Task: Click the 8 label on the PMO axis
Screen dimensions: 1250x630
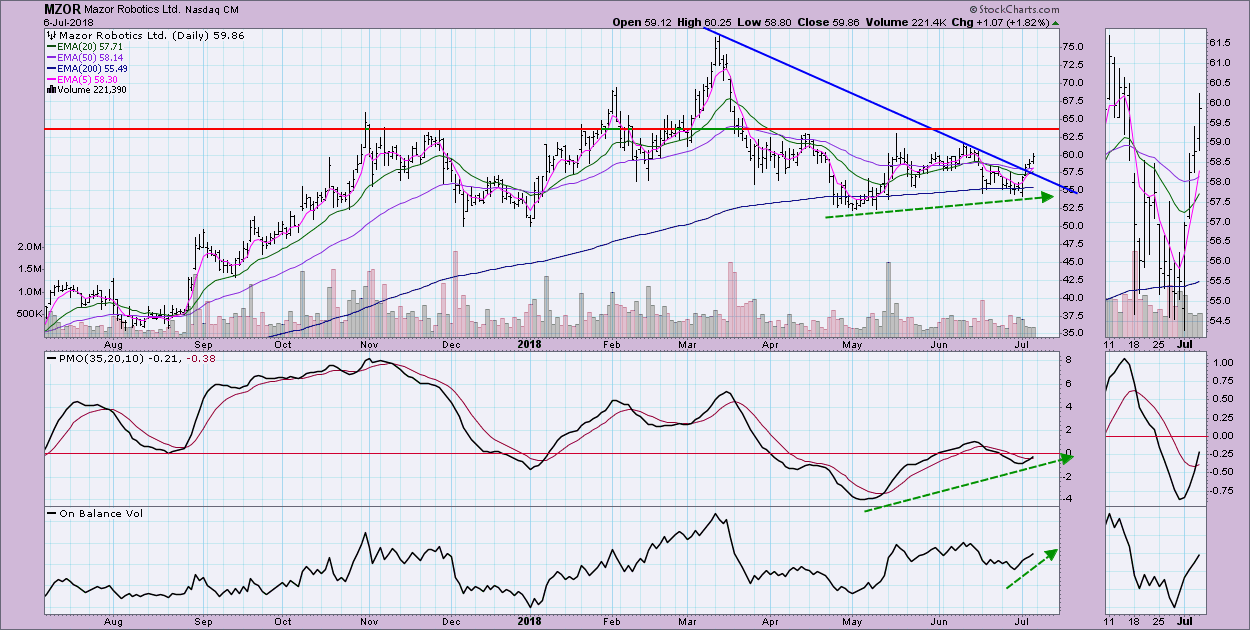Action: point(1068,359)
